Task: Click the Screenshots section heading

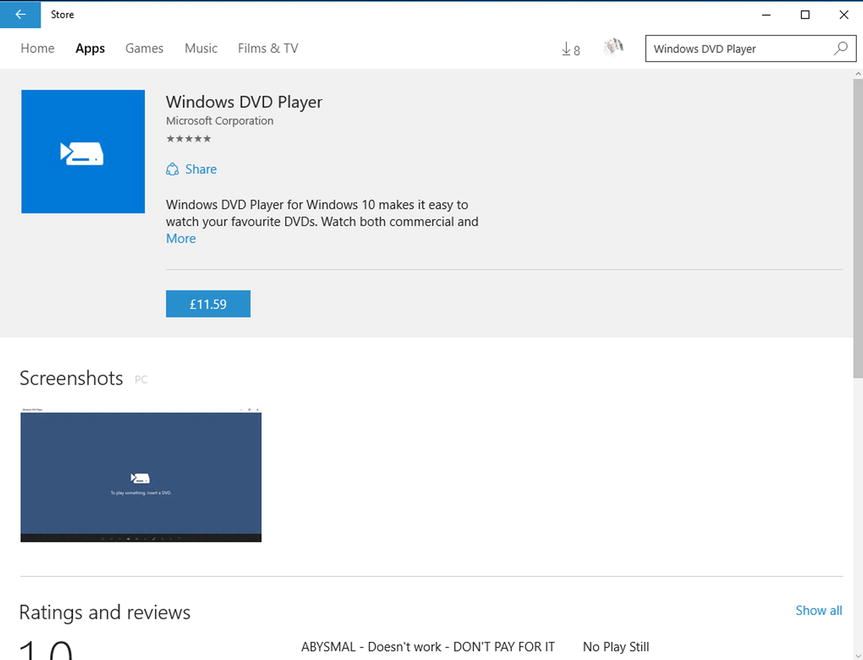Action: point(71,378)
